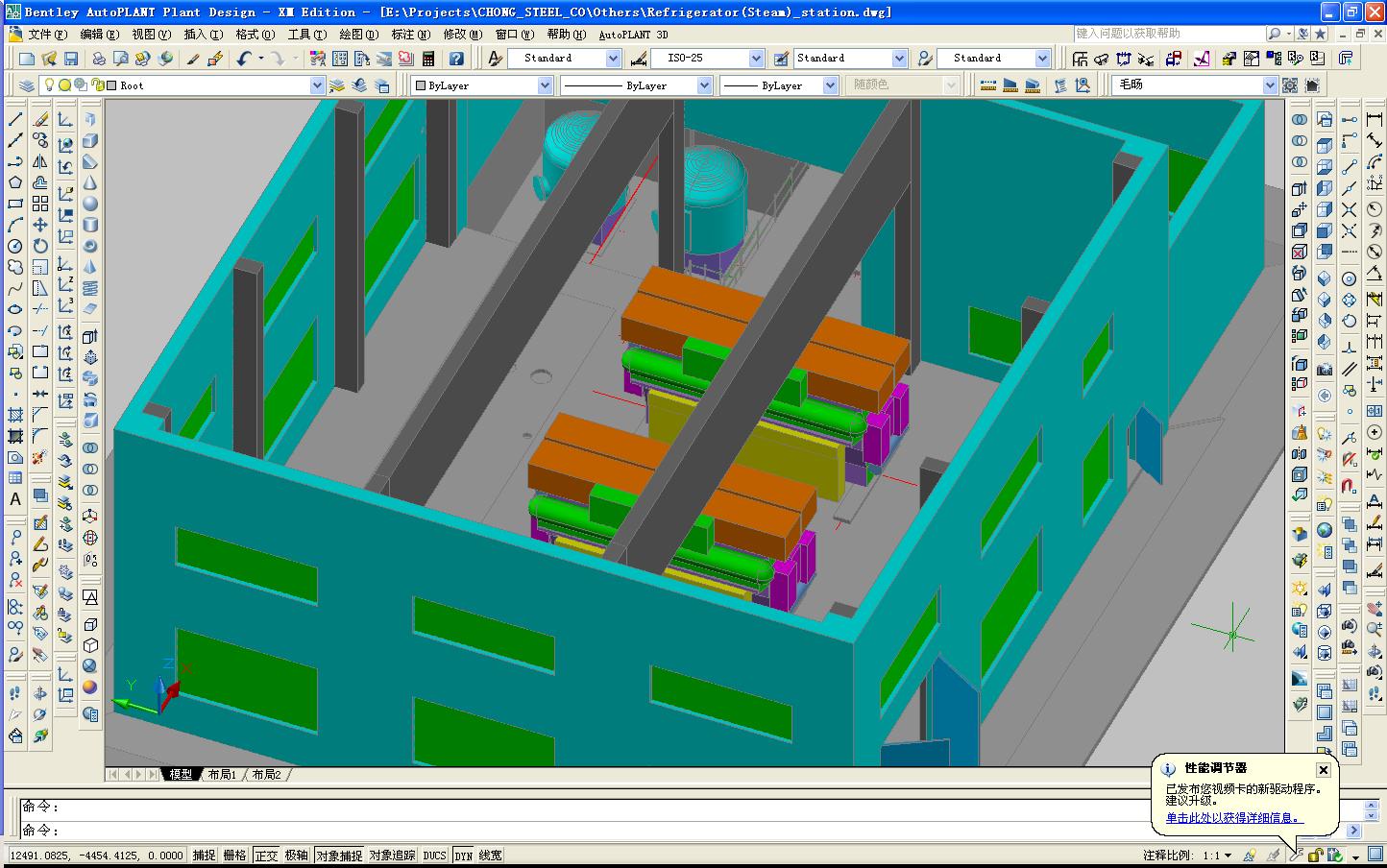Select the Rectangle drawing tool
Screen dimensions: 1387x868
(15, 204)
